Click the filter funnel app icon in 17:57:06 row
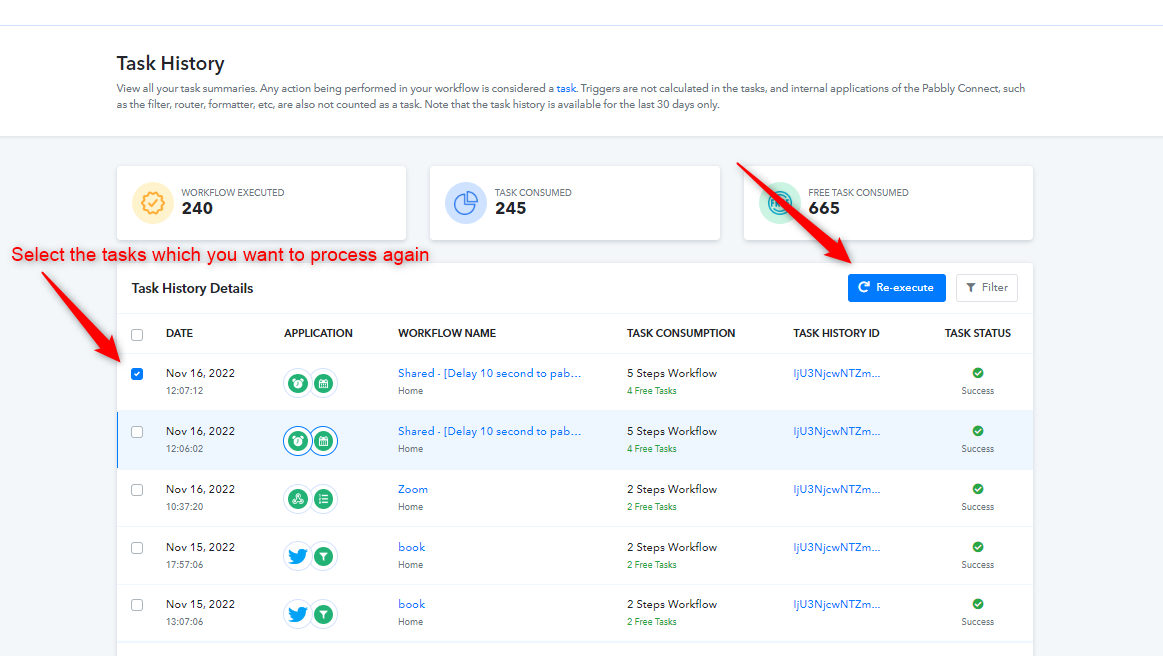 [323, 556]
